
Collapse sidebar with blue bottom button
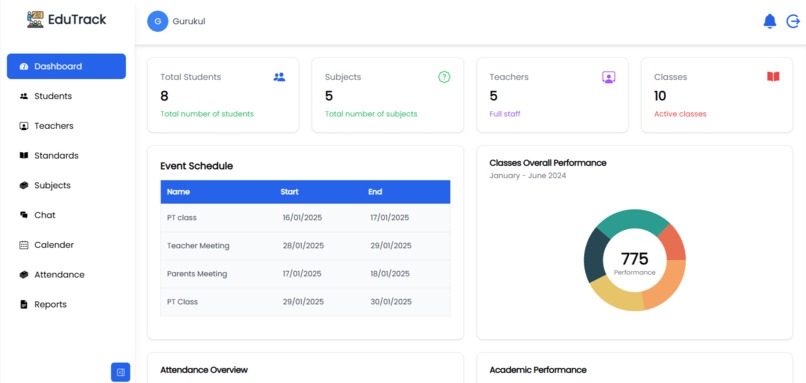pyautogui.click(x=121, y=372)
